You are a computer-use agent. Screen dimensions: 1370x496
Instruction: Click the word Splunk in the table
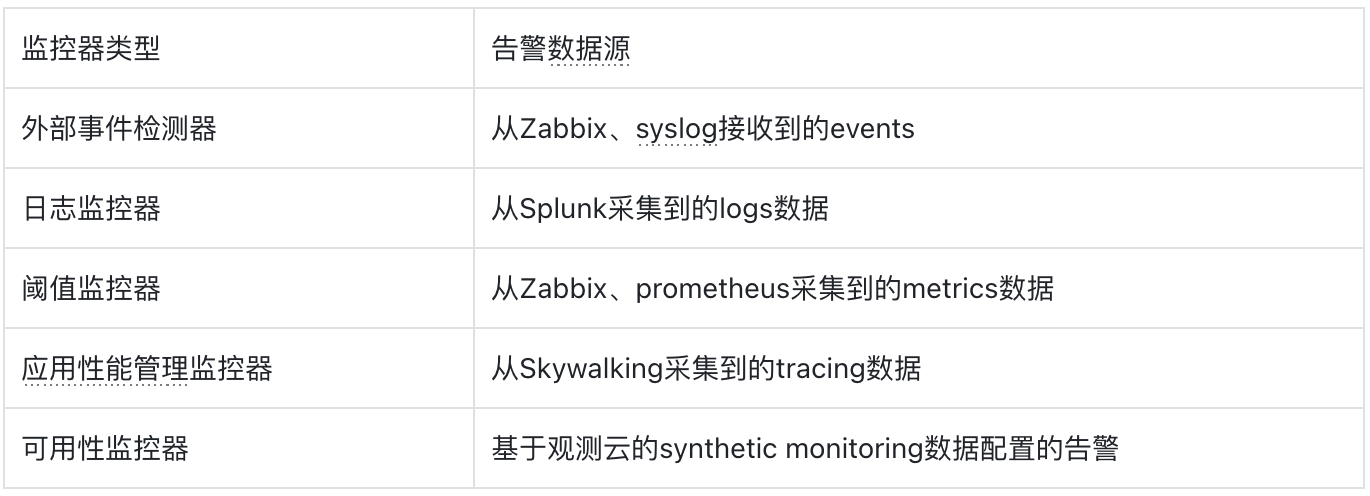pos(562,210)
